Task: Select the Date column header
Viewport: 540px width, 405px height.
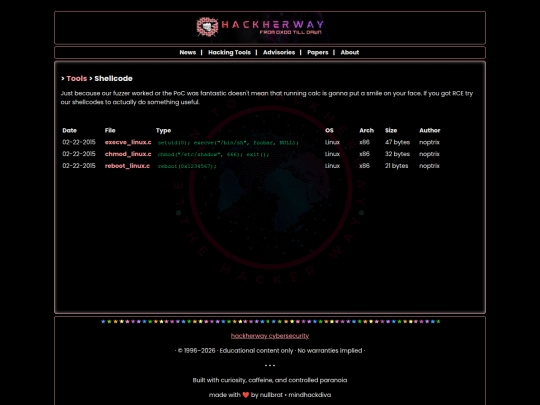Action: 70,131
